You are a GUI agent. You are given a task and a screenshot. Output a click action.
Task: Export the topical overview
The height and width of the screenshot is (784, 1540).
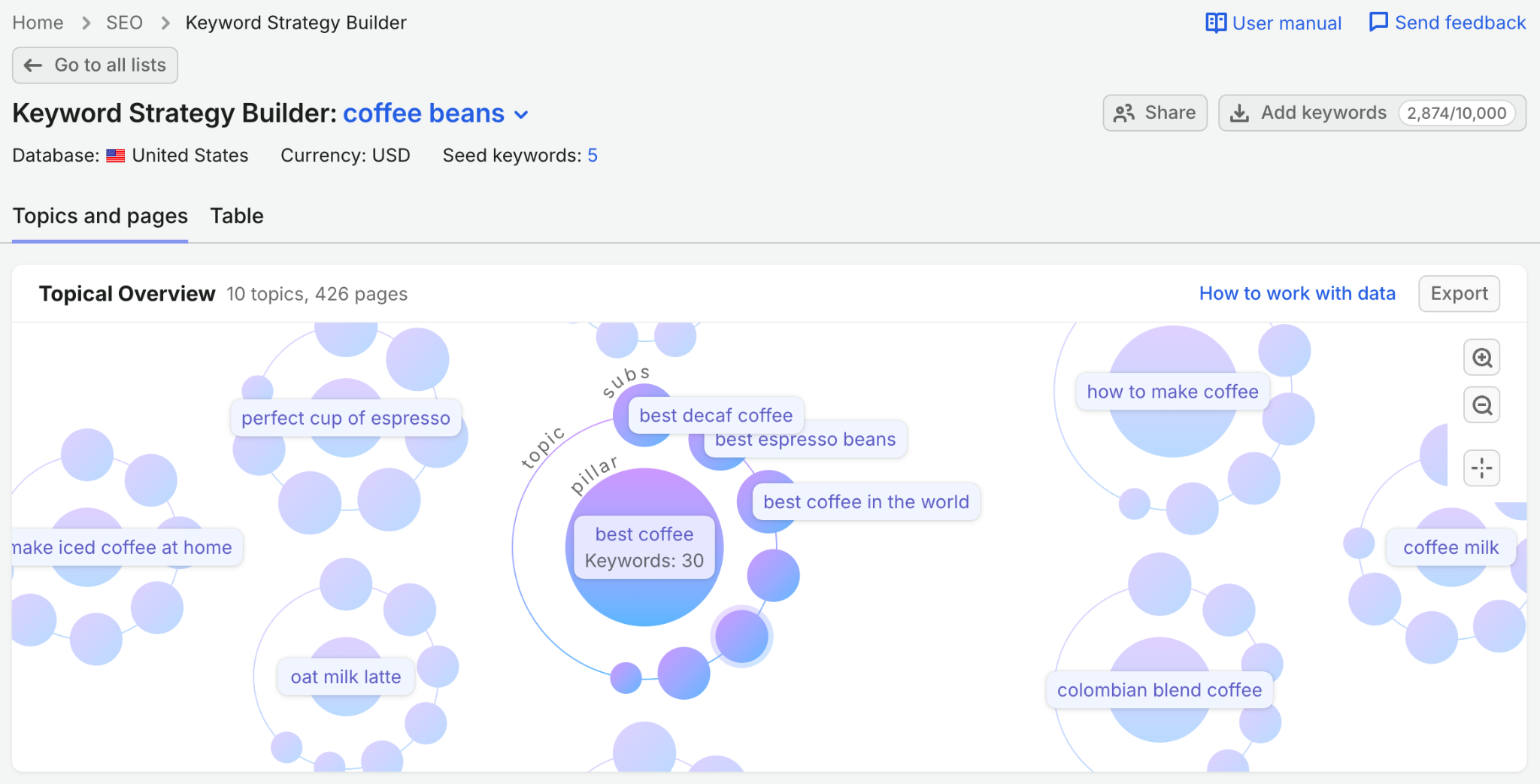(1459, 293)
